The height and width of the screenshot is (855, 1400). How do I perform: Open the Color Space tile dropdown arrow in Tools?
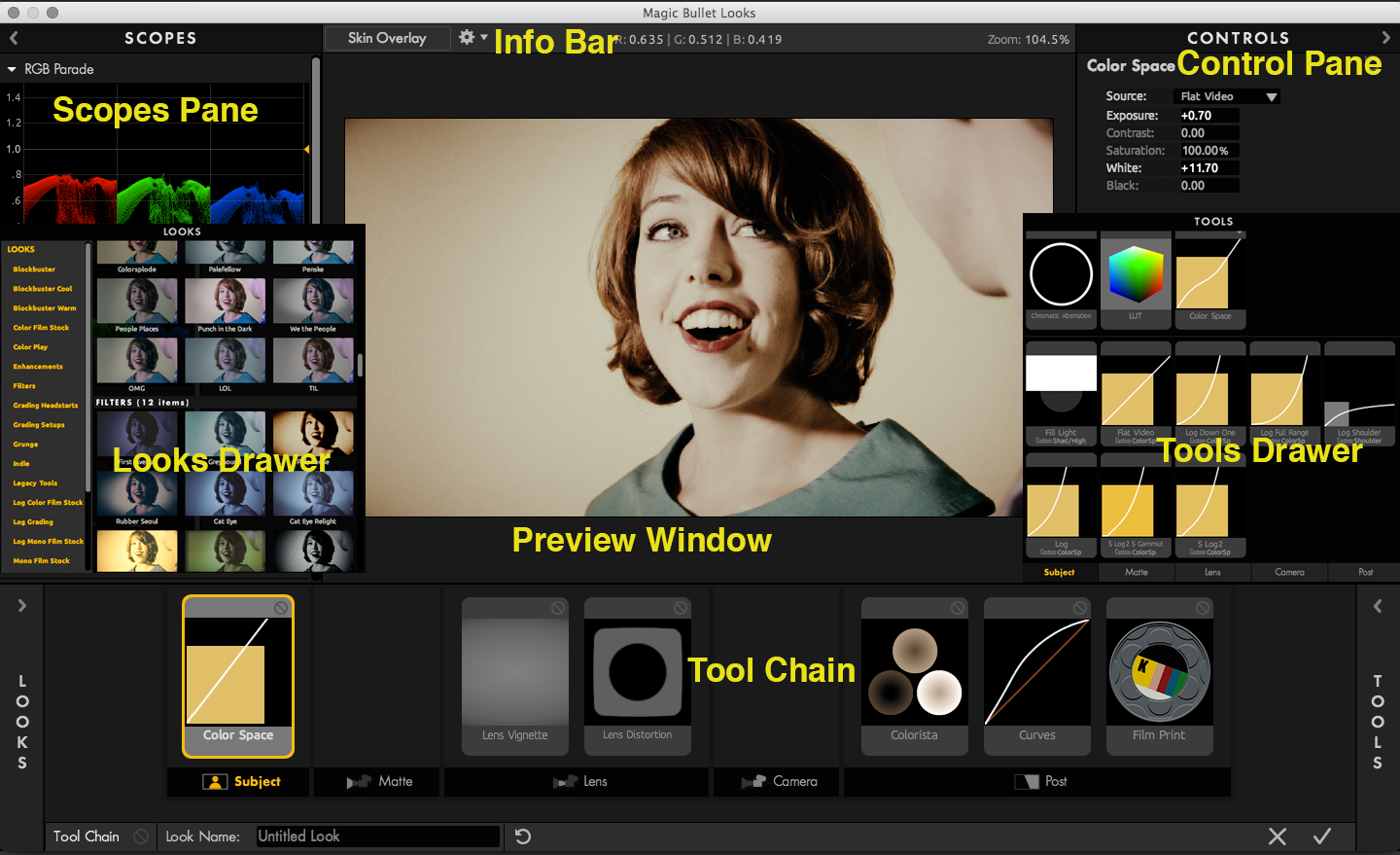(x=1239, y=234)
